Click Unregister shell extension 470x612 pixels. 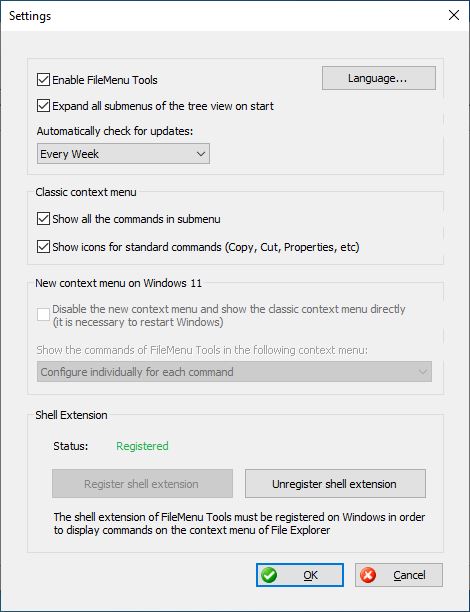tap(335, 484)
